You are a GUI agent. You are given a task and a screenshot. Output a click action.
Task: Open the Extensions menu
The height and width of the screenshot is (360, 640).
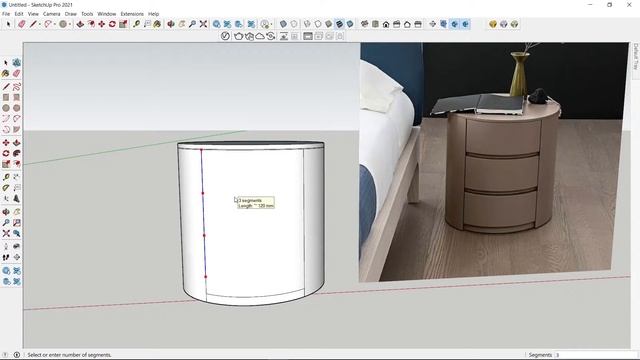pos(132,14)
